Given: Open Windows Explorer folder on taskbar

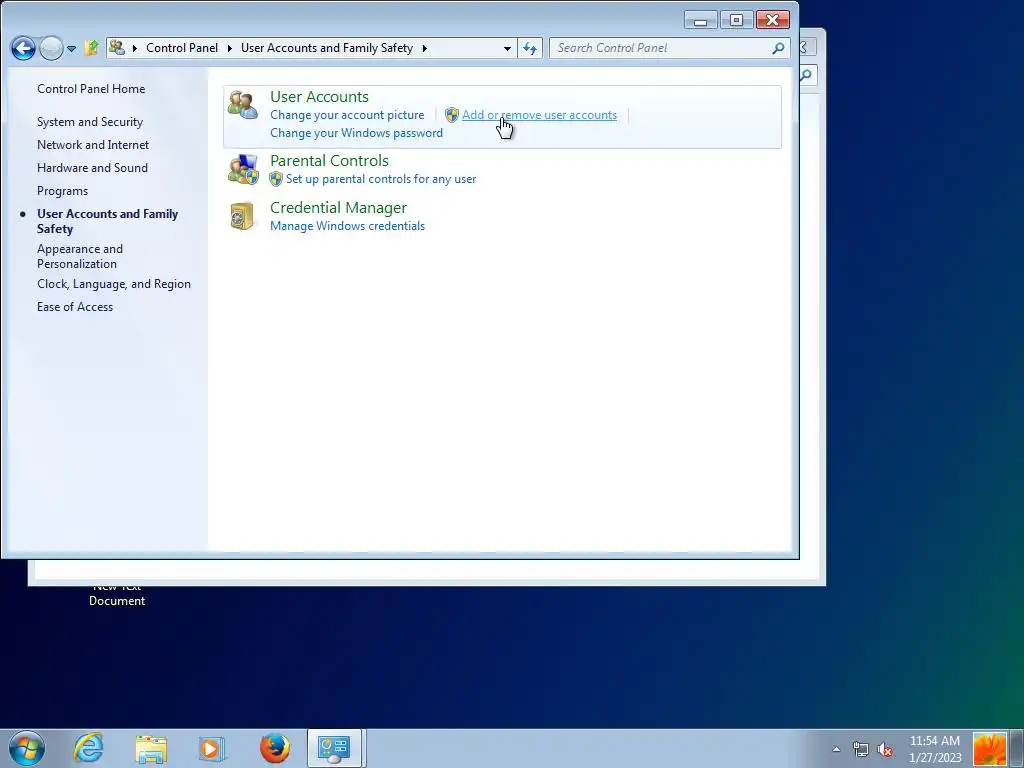Looking at the screenshot, I should coord(151,748).
